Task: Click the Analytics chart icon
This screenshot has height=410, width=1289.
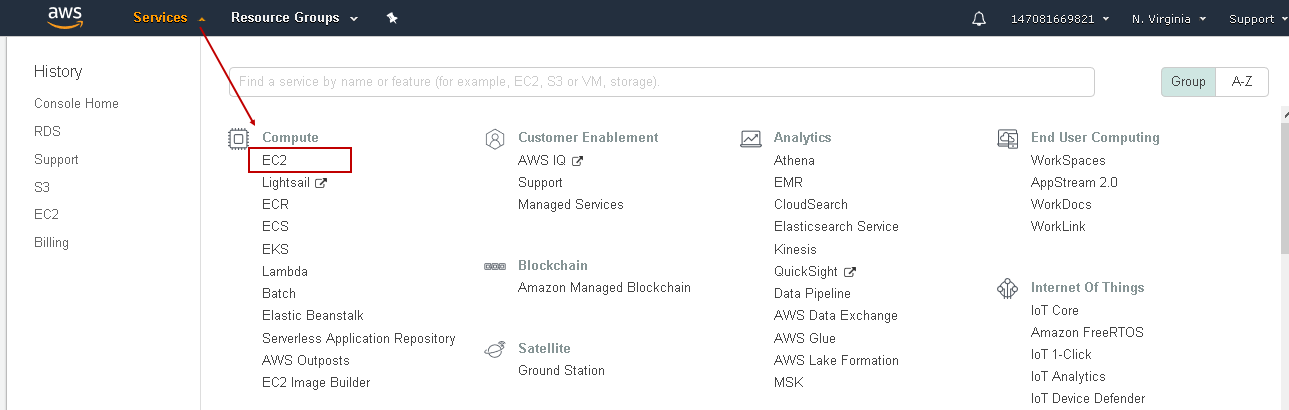Action: 751,138
